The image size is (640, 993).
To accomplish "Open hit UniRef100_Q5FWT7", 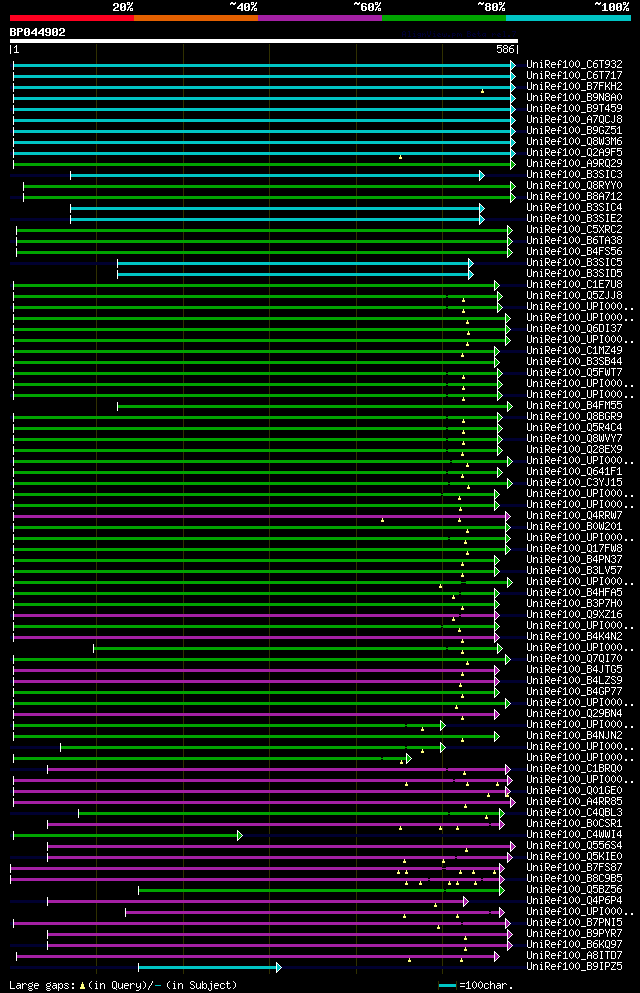I will coord(574,372).
